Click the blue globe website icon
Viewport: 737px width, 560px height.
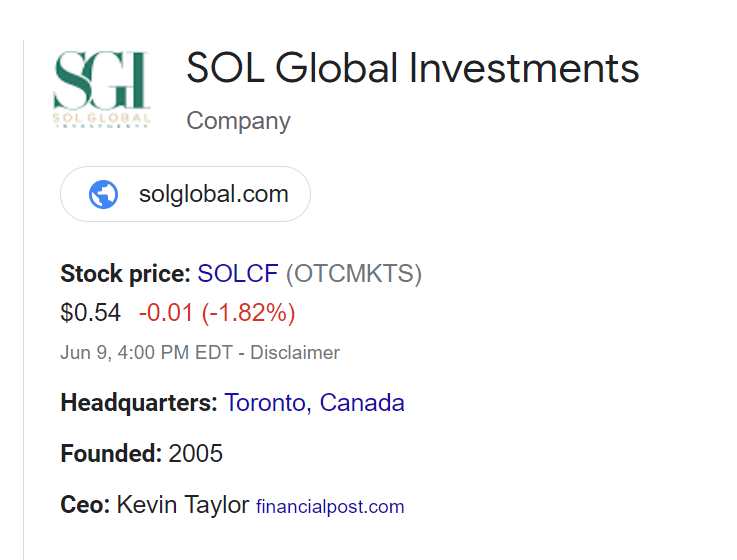point(103,194)
